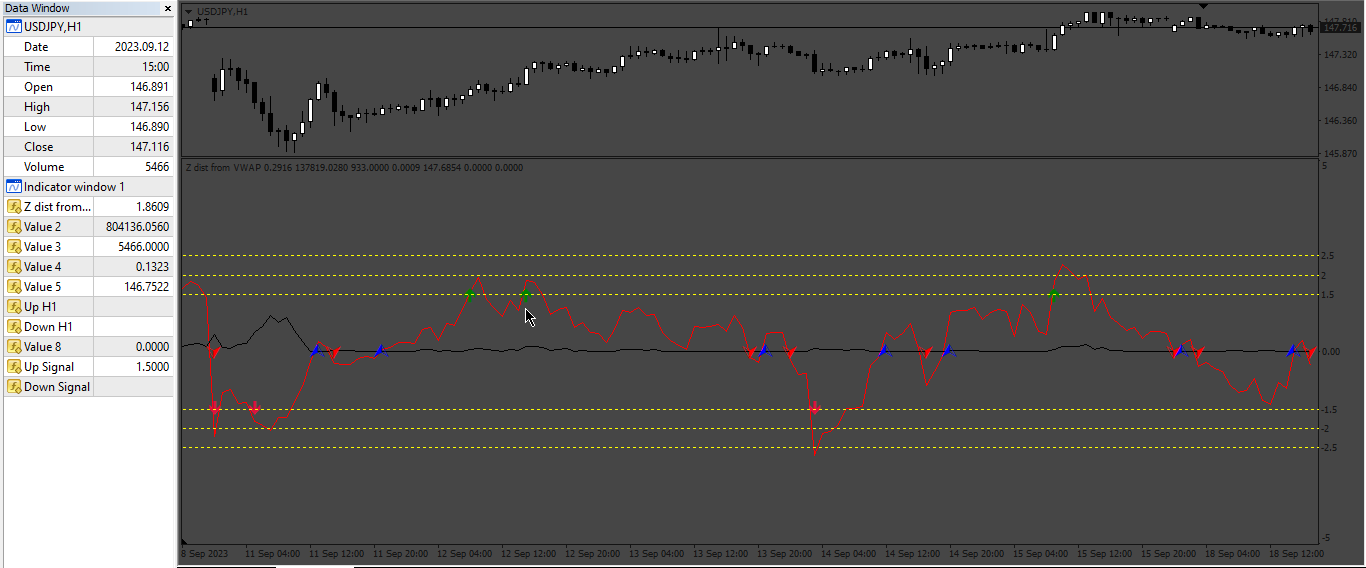1366x568 pixels.
Task: Select the Indicator window 1 header row
Action: pyautogui.click(x=88, y=187)
